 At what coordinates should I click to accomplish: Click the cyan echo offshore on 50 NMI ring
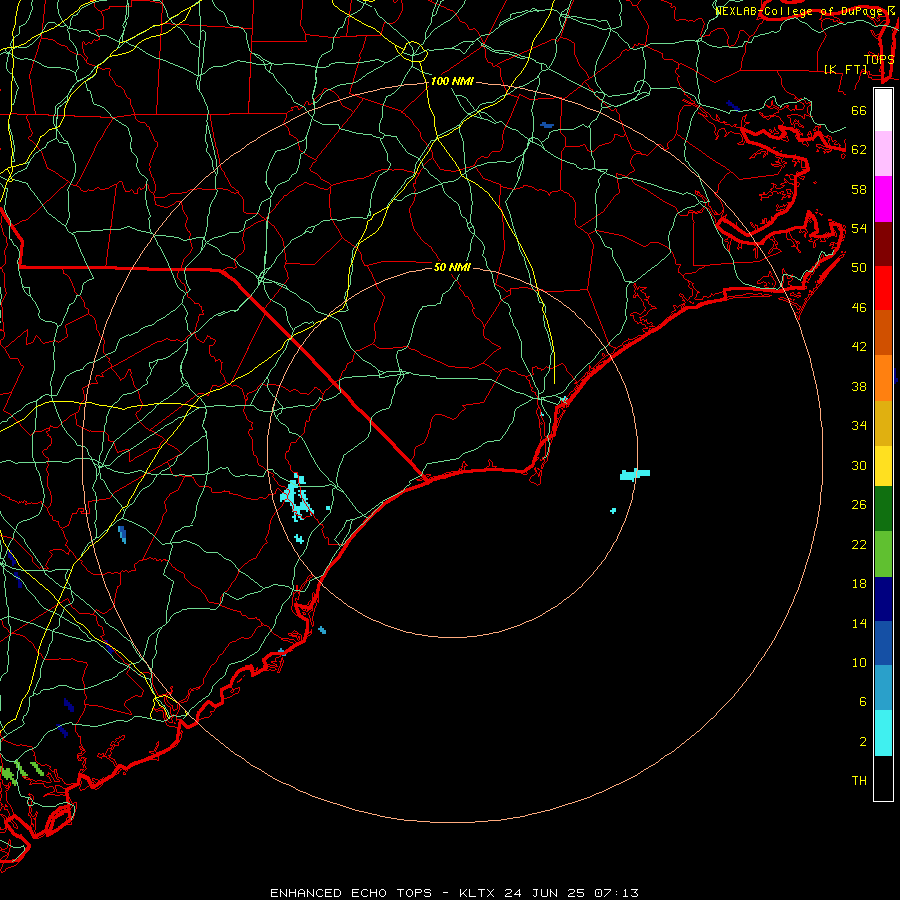click(x=635, y=474)
